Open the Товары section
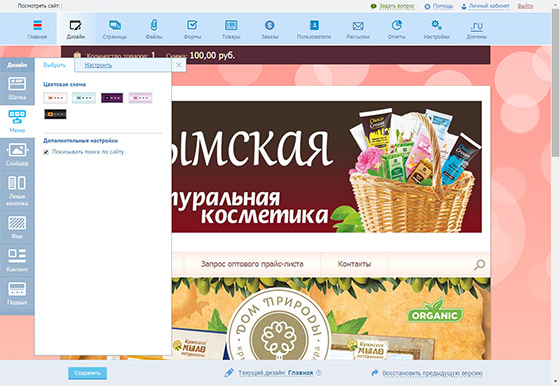This screenshot has width=560, height=386. [231, 29]
